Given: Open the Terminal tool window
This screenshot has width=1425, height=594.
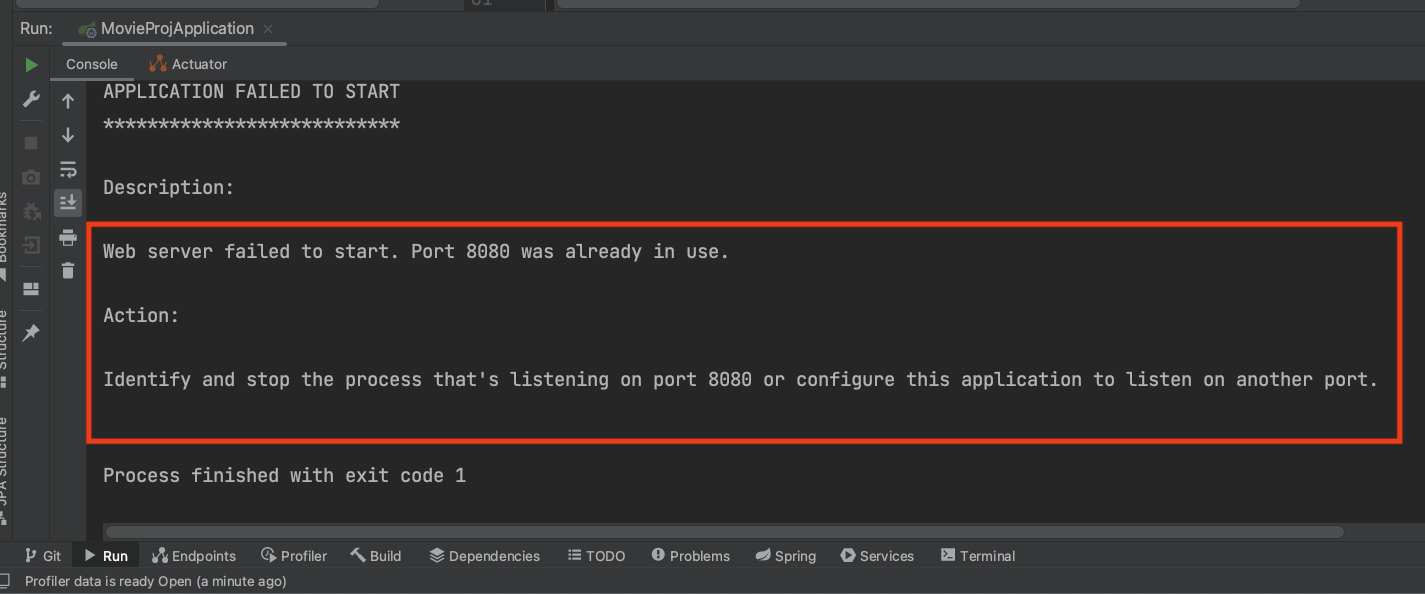Looking at the screenshot, I should (x=977, y=555).
